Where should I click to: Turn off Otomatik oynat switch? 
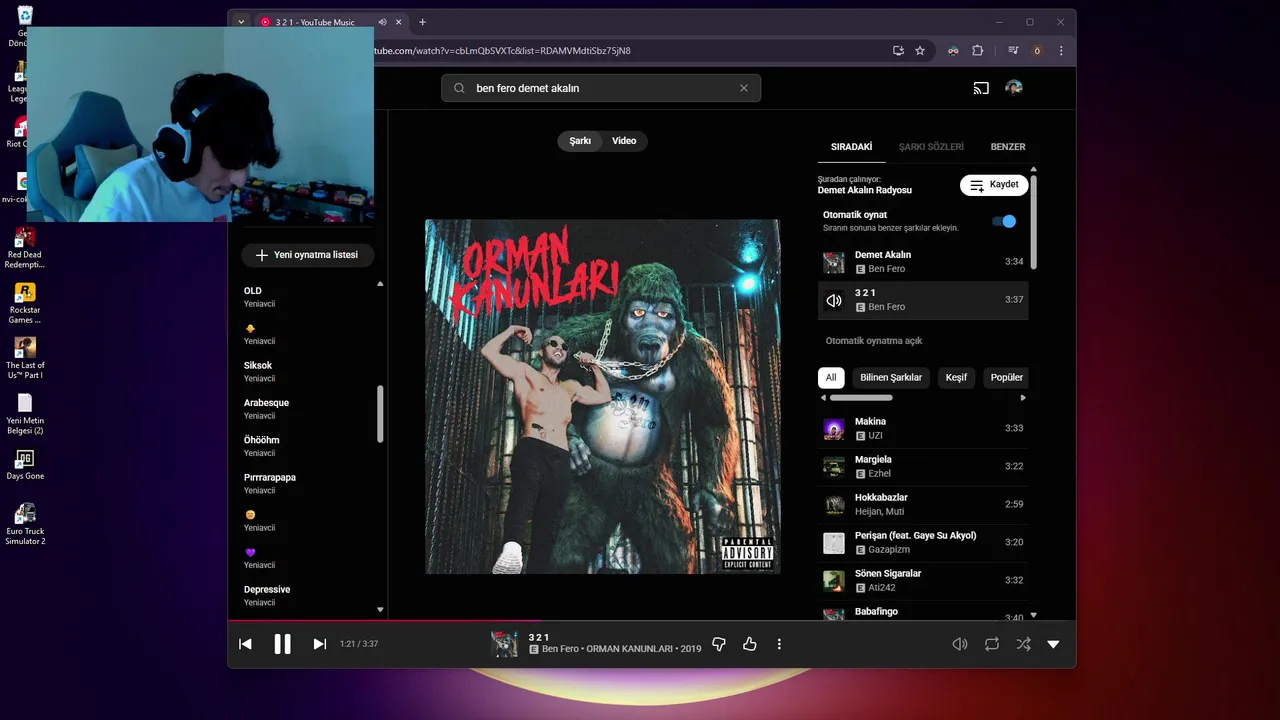click(x=1004, y=221)
